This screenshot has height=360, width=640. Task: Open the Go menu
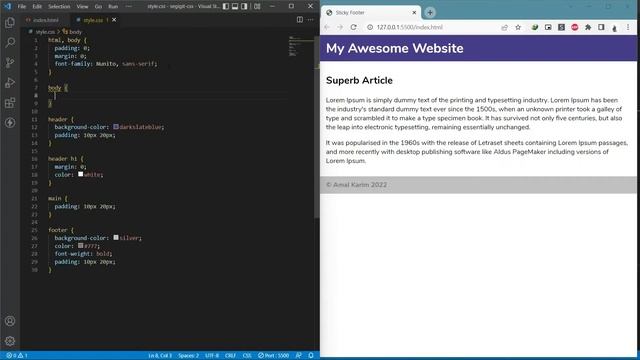tap(98, 6)
